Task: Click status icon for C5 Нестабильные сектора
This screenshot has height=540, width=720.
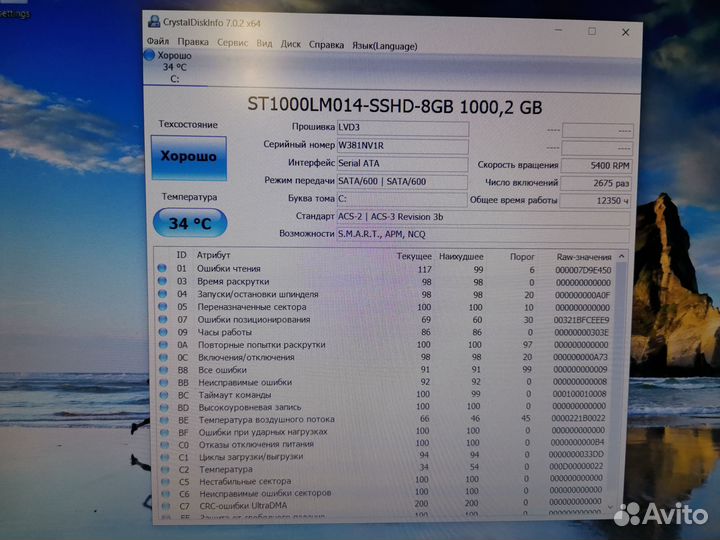Action: click(x=165, y=482)
